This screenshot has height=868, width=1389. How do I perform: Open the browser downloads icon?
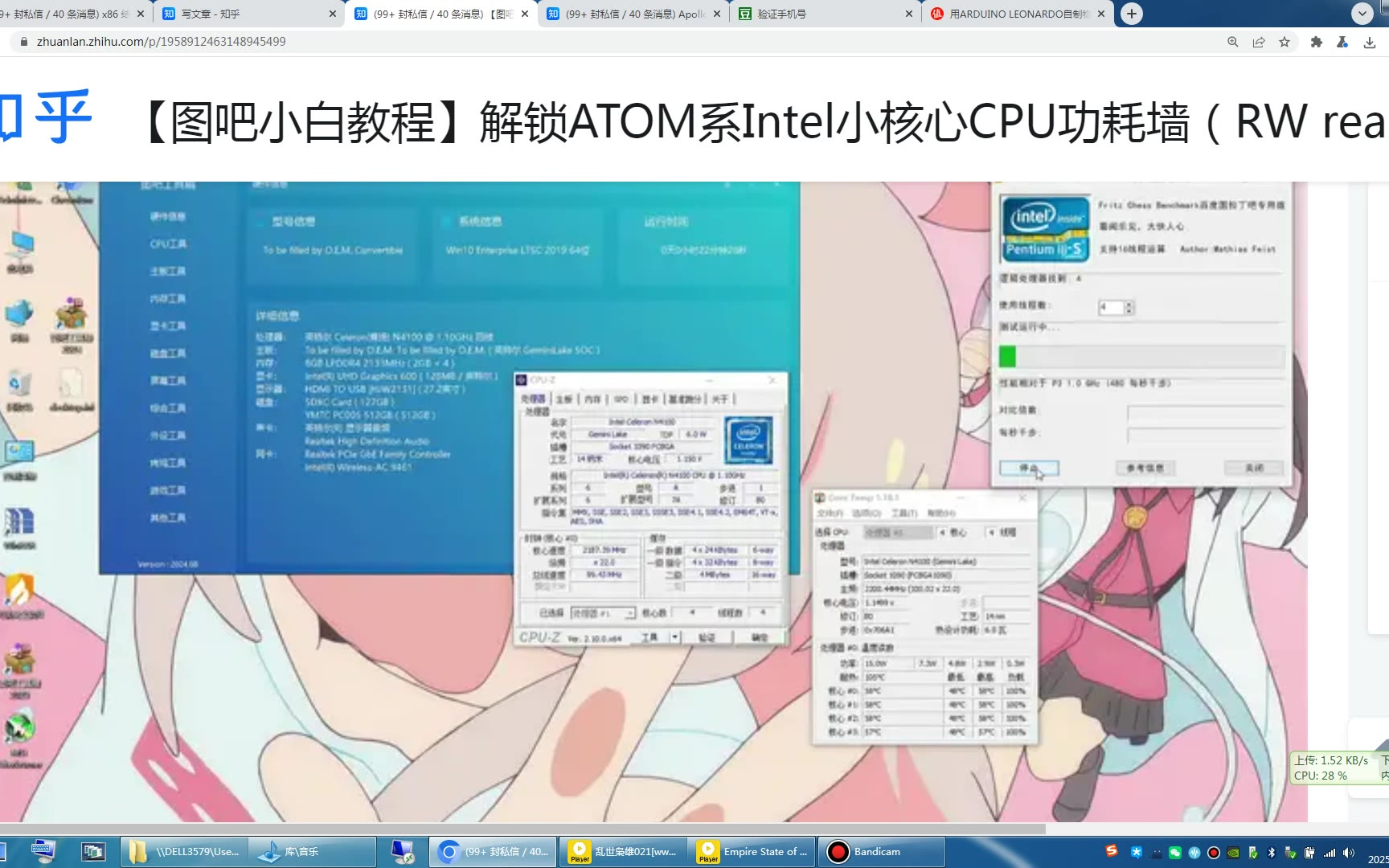1370,42
